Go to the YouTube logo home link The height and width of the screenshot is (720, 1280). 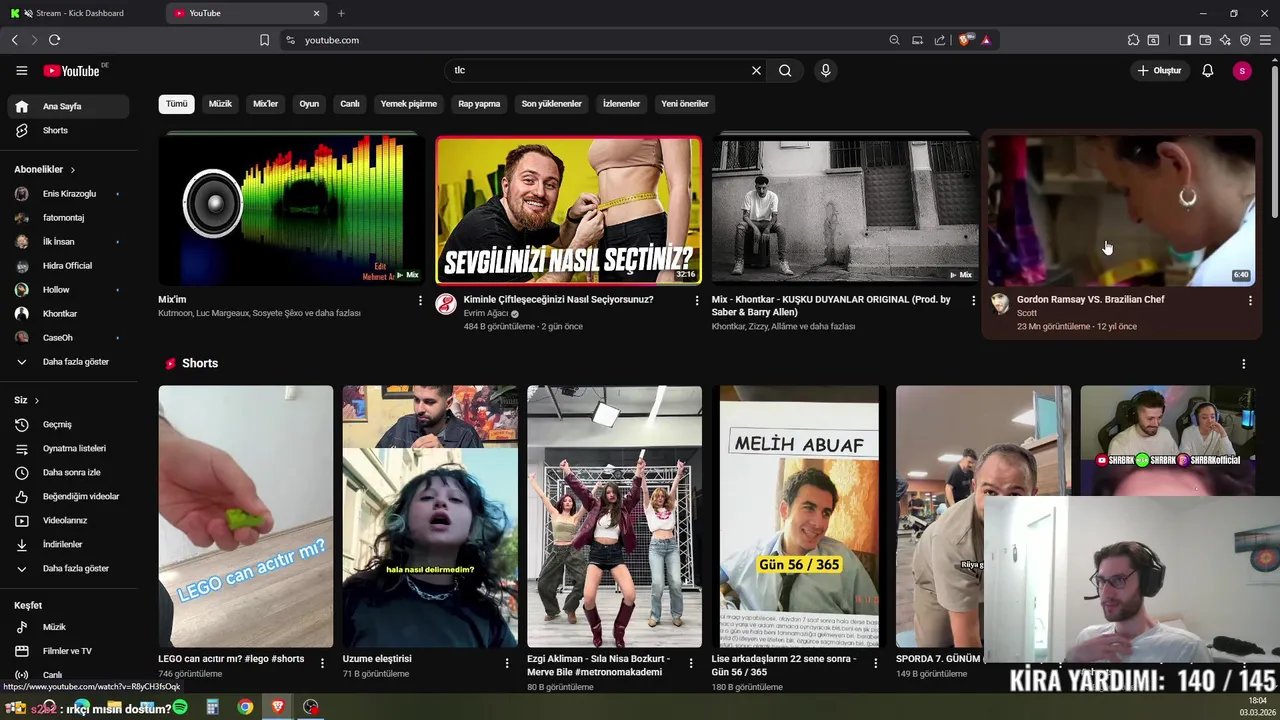(x=71, y=71)
